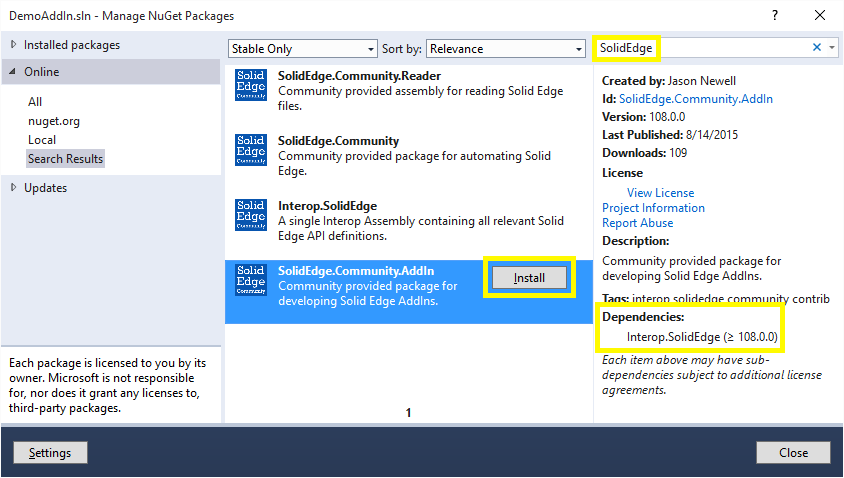Open the Sort by Relevance dropdown
This screenshot has height=478, width=844.
pos(505,48)
